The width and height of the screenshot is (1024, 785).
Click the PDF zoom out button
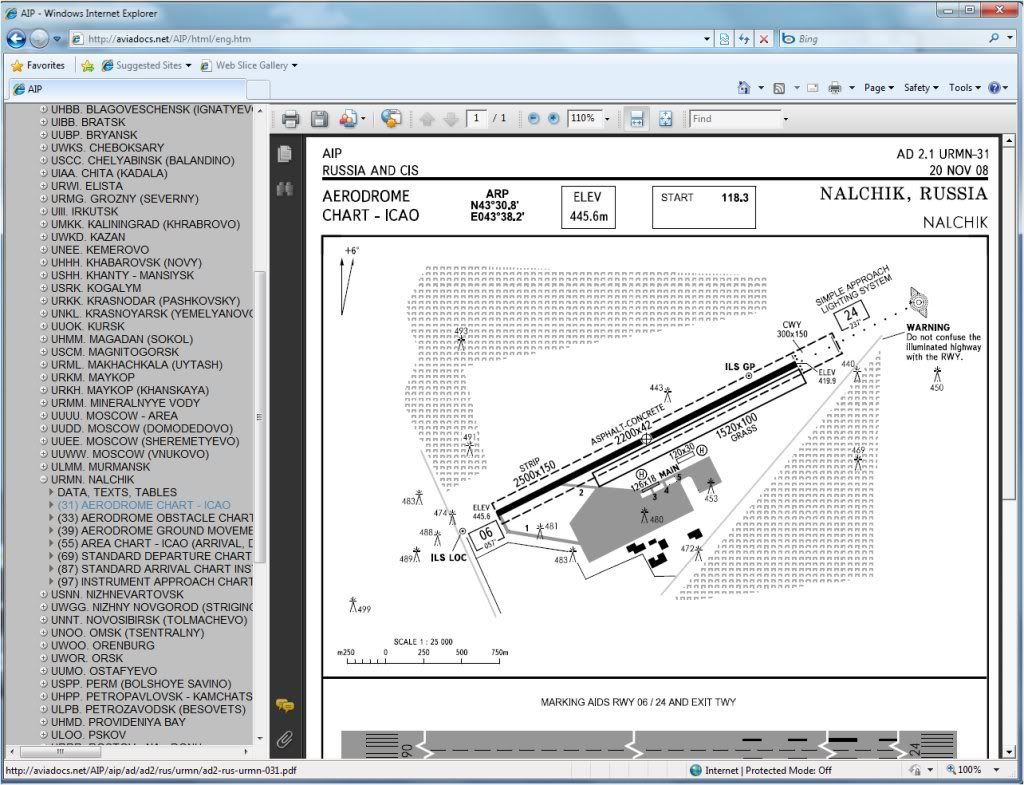click(x=533, y=119)
